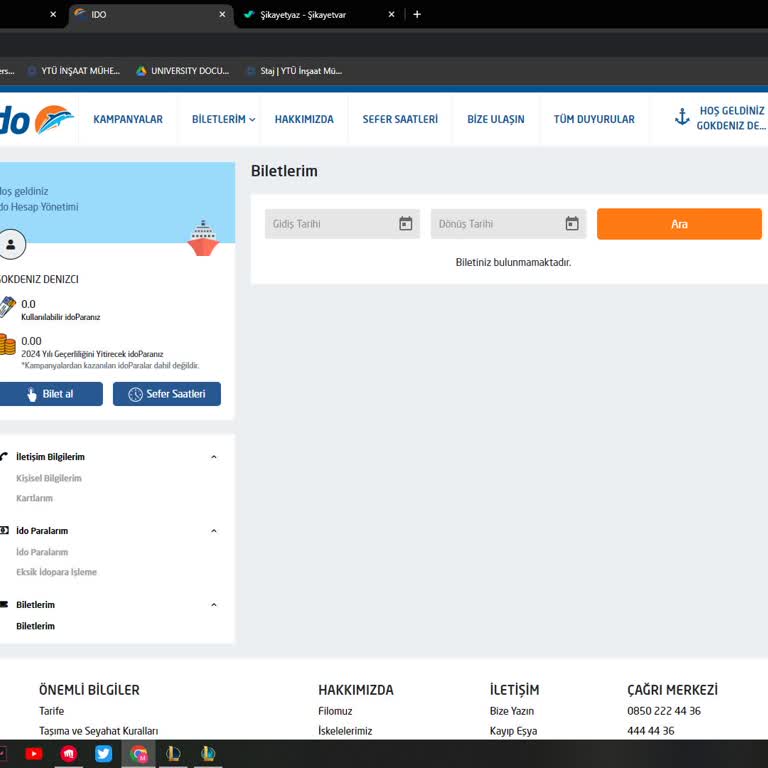Click the Gidiş Tarihi date field
The image size is (768, 768).
pyautogui.click(x=342, y=224)
